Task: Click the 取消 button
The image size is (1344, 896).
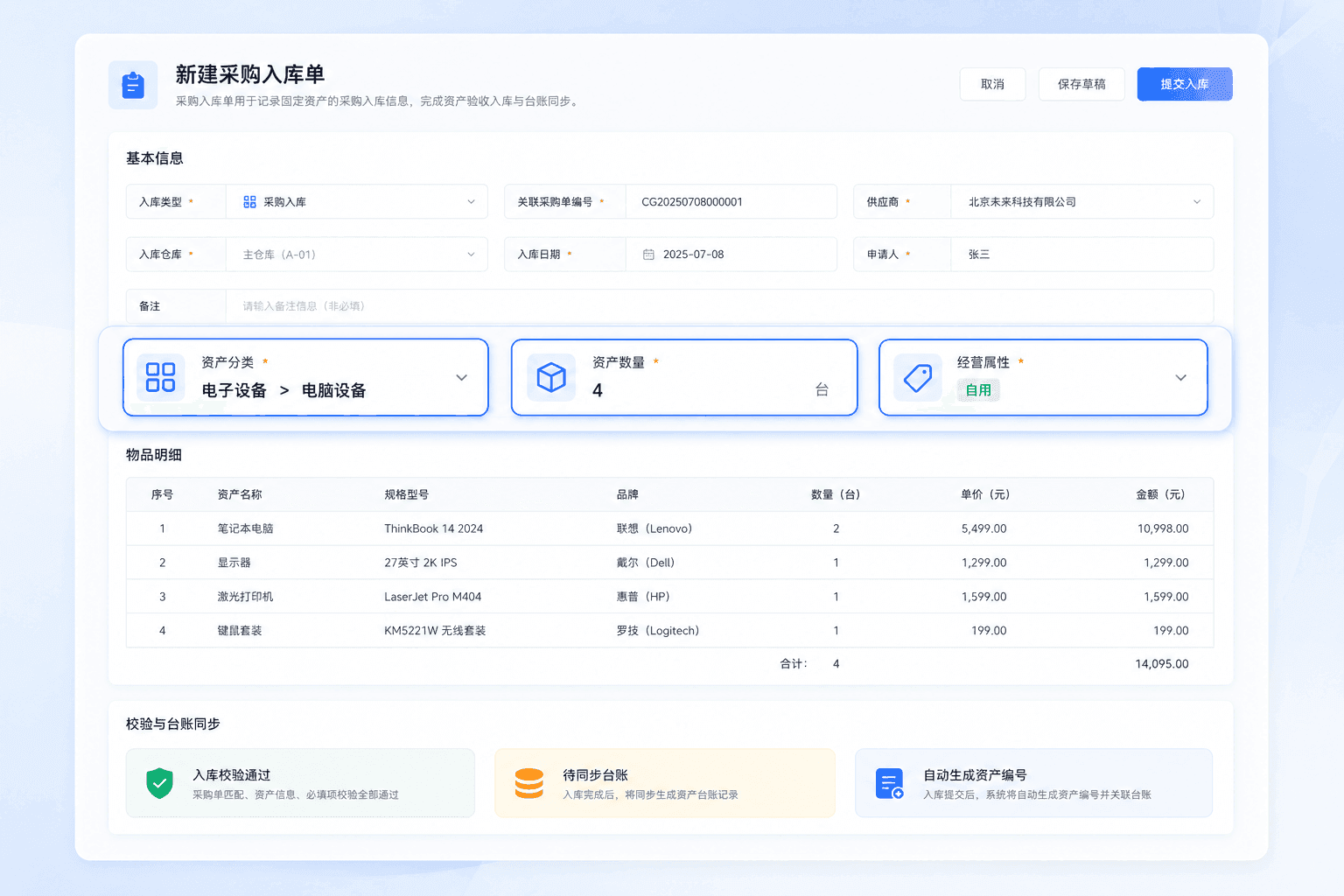Action: (992, 84)
